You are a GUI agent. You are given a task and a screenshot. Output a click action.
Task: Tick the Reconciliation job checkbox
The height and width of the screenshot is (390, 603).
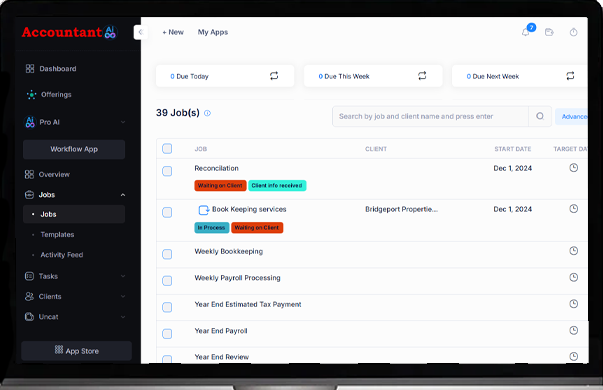(167, 171)
